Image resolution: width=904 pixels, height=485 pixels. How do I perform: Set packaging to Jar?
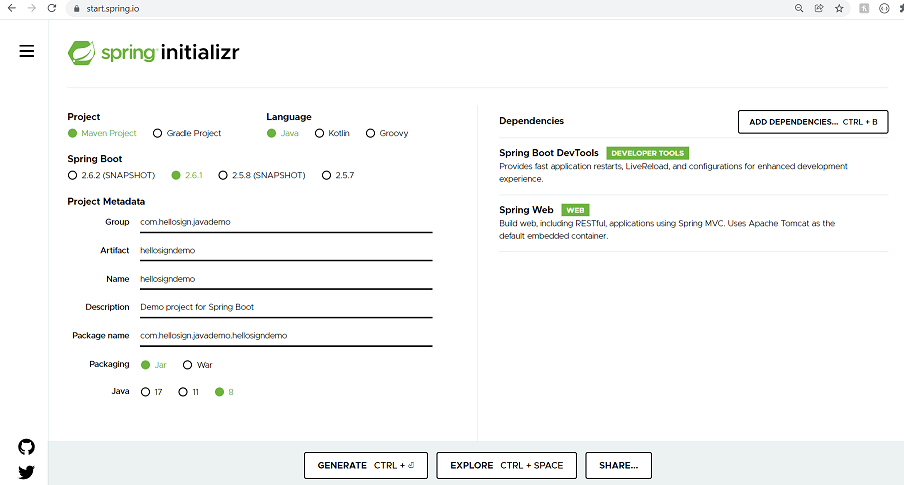[x=153, y=365]
